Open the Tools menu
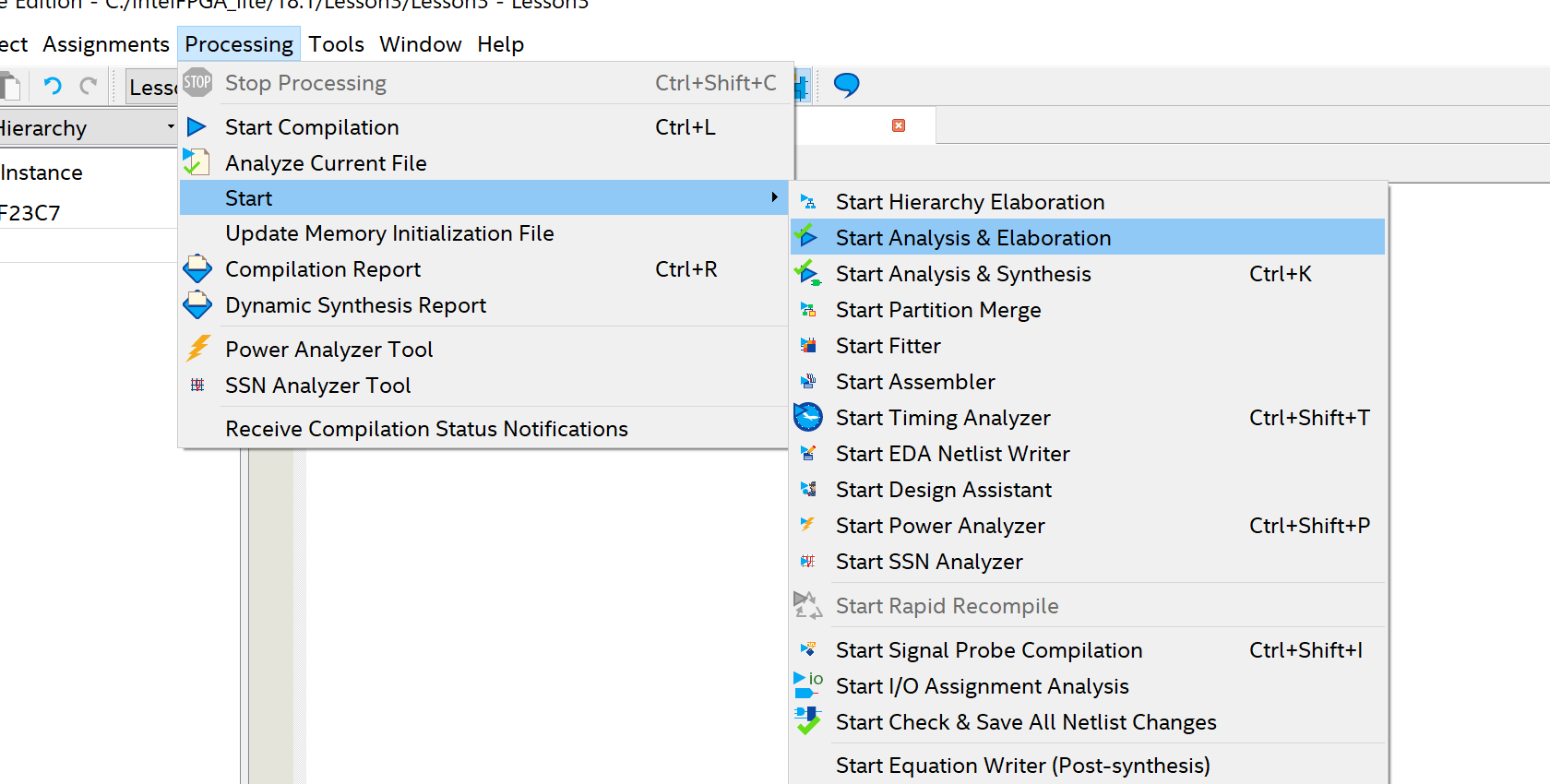The image size is (1550, 784). tap(336, 44)
